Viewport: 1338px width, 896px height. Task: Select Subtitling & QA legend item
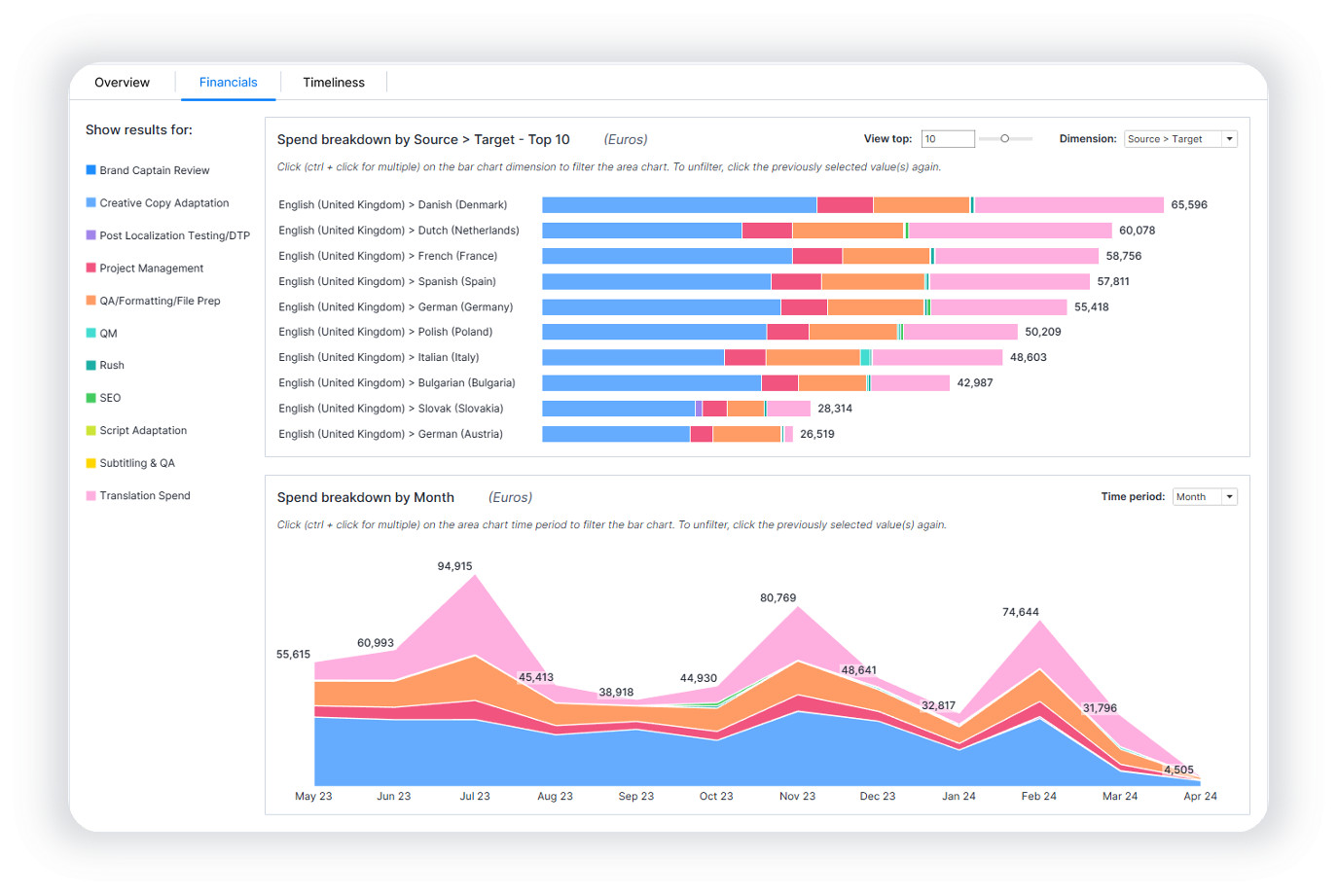tap(136, 463)
